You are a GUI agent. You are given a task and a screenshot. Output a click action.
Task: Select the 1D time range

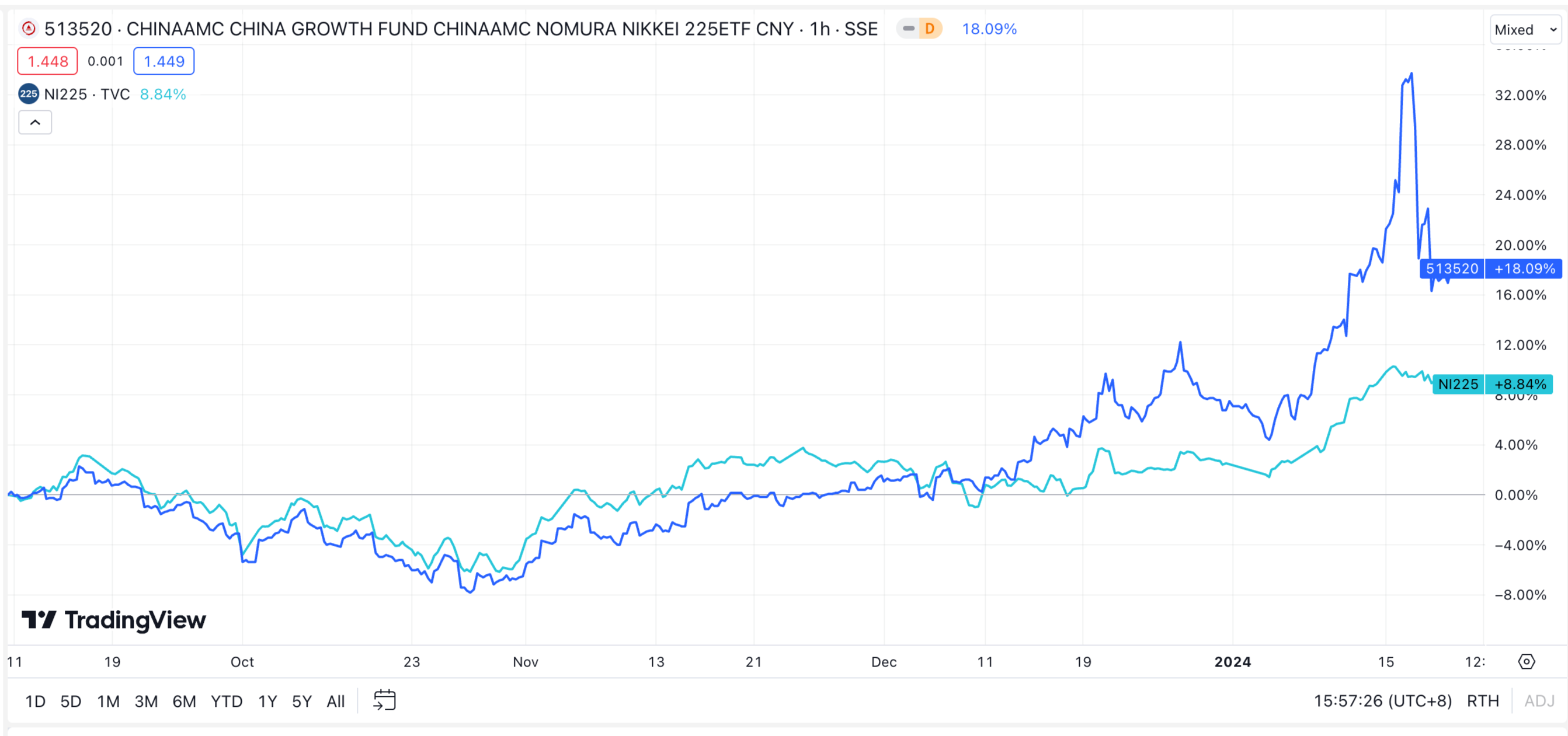coord(35,702)
